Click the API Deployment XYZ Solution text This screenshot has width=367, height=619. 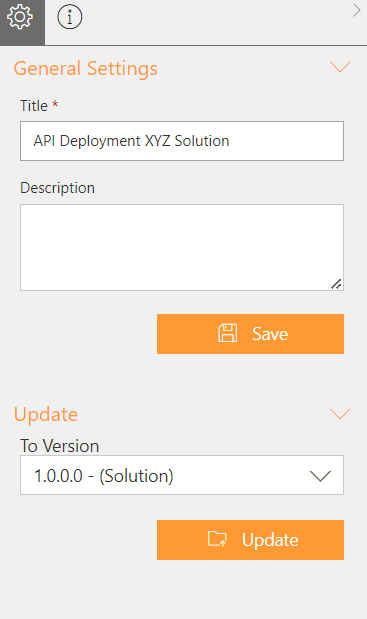131,141
